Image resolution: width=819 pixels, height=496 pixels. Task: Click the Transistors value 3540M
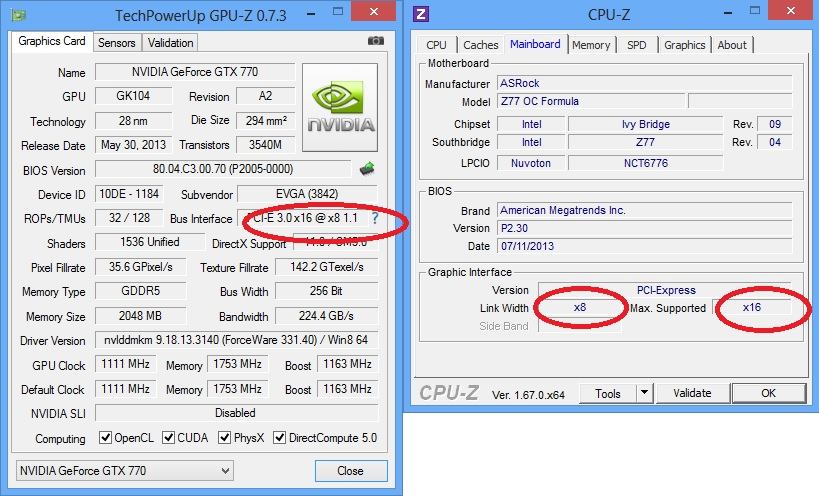[265, 145]
